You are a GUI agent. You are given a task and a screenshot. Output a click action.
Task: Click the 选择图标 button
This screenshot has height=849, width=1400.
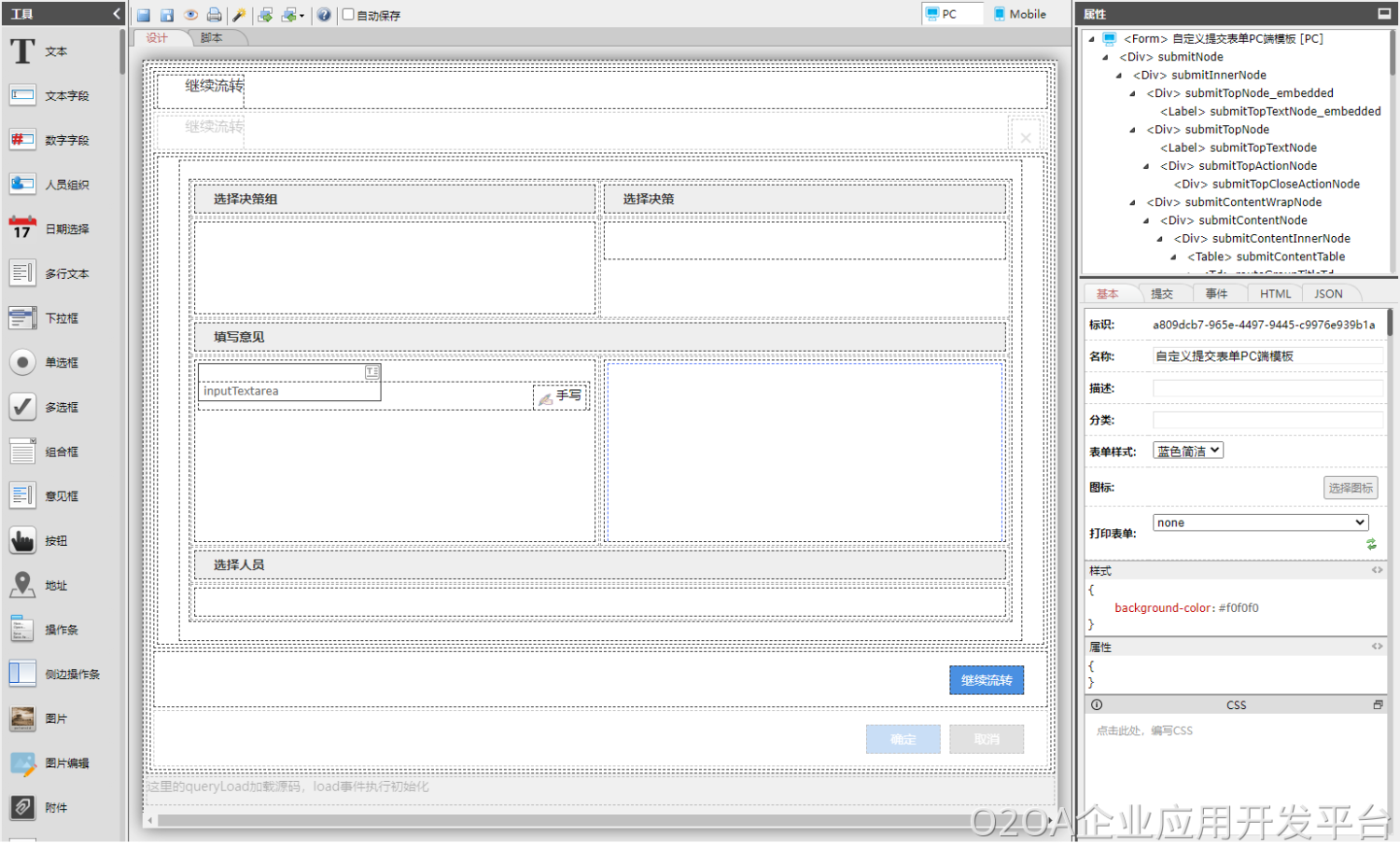coord(1350,488)
